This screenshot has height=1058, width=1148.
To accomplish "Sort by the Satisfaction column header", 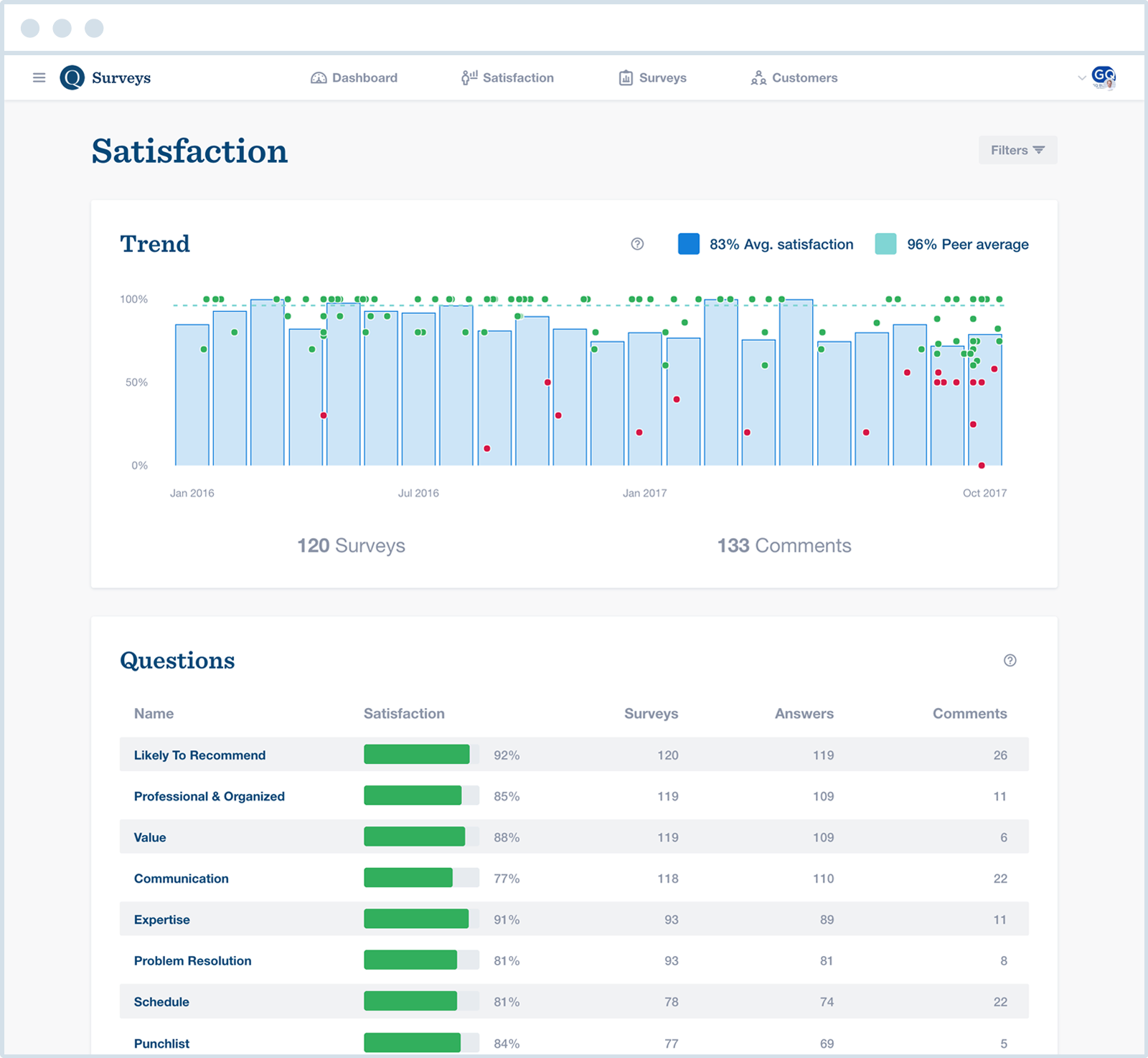I will pyautogui.click(x=404, y=714).
